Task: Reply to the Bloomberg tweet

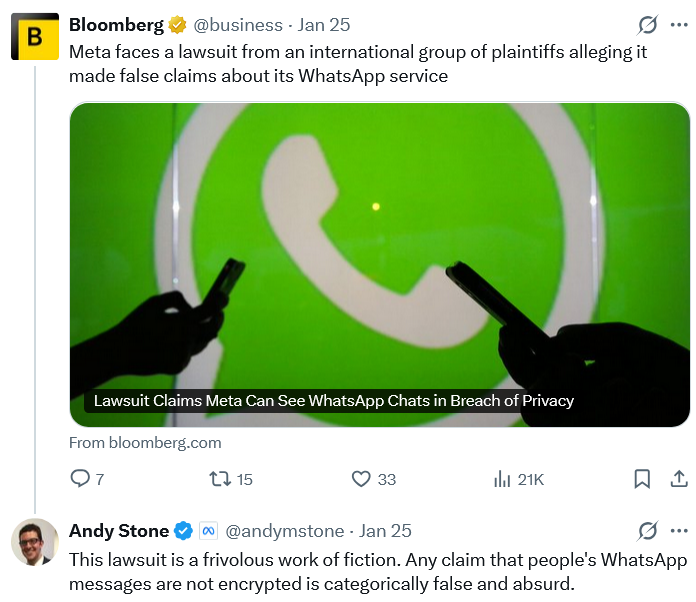Action: (x=81, y=479)
